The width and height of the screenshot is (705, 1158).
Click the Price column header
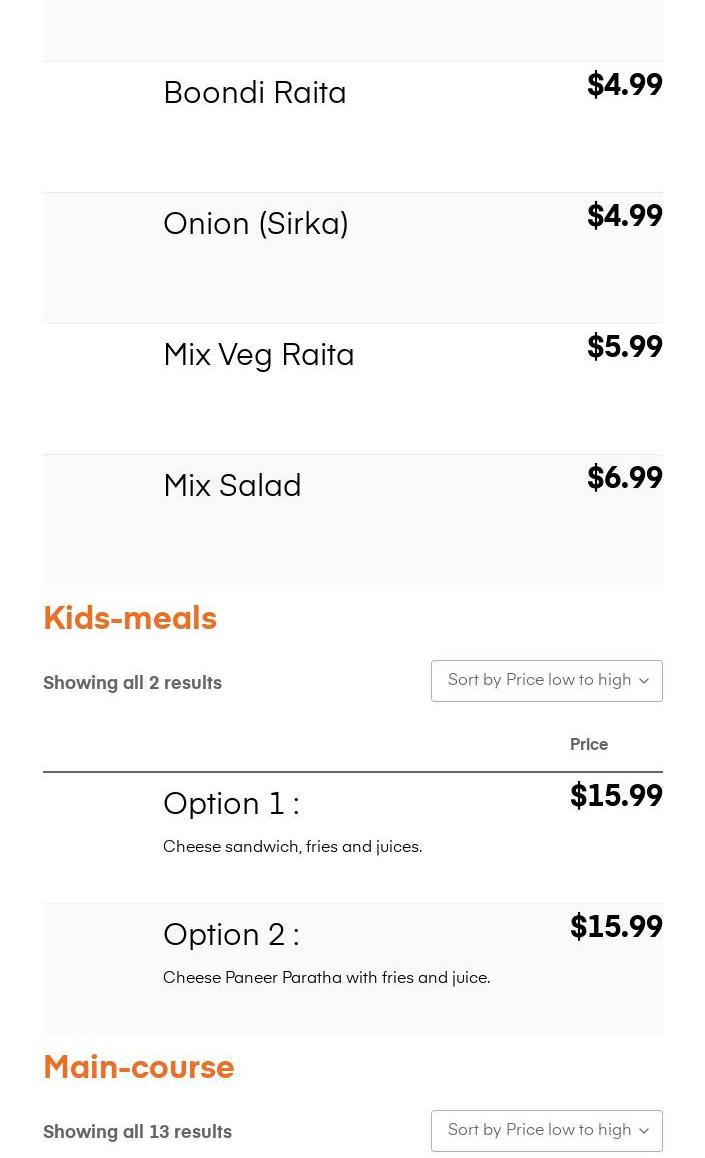[x=588, y=745]
